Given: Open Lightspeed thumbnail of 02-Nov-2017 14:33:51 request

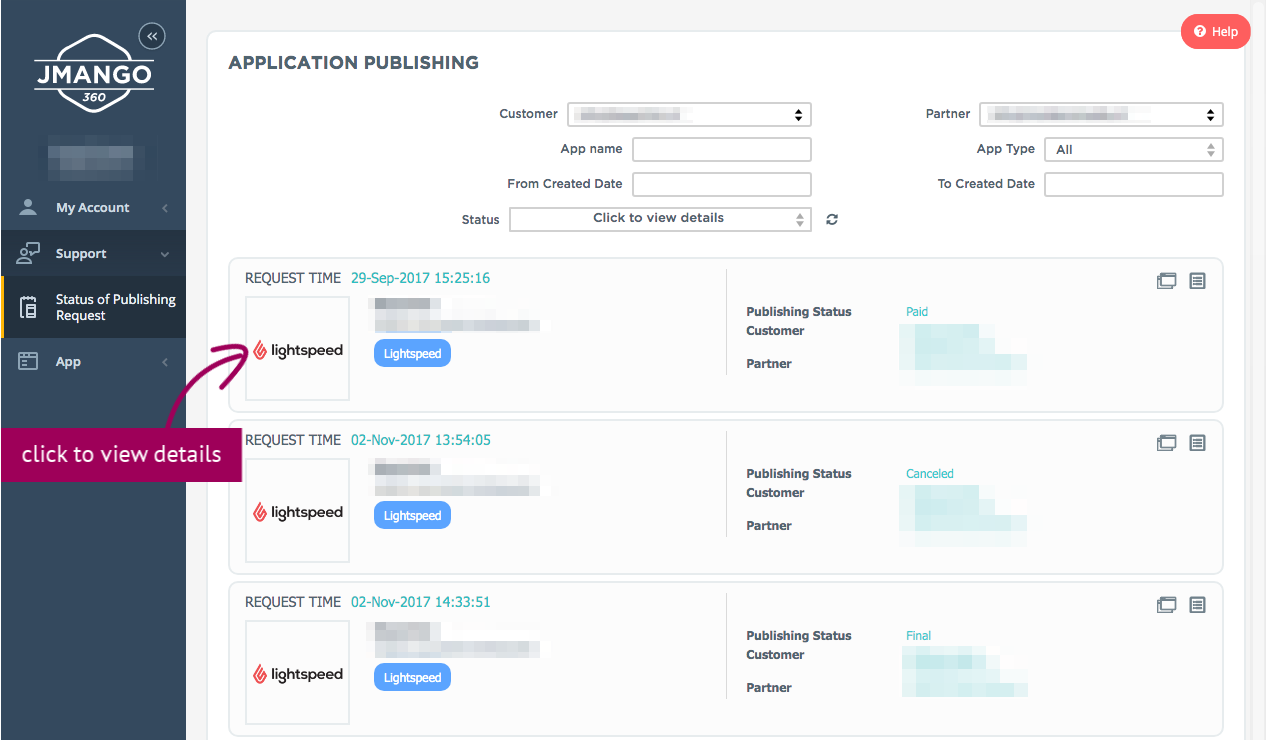Looking at the screenshot, I should coord(297,673).
